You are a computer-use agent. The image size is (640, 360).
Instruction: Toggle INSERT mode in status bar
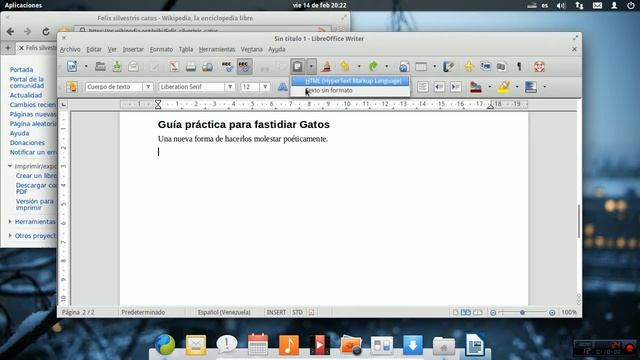tap(276, 312)
